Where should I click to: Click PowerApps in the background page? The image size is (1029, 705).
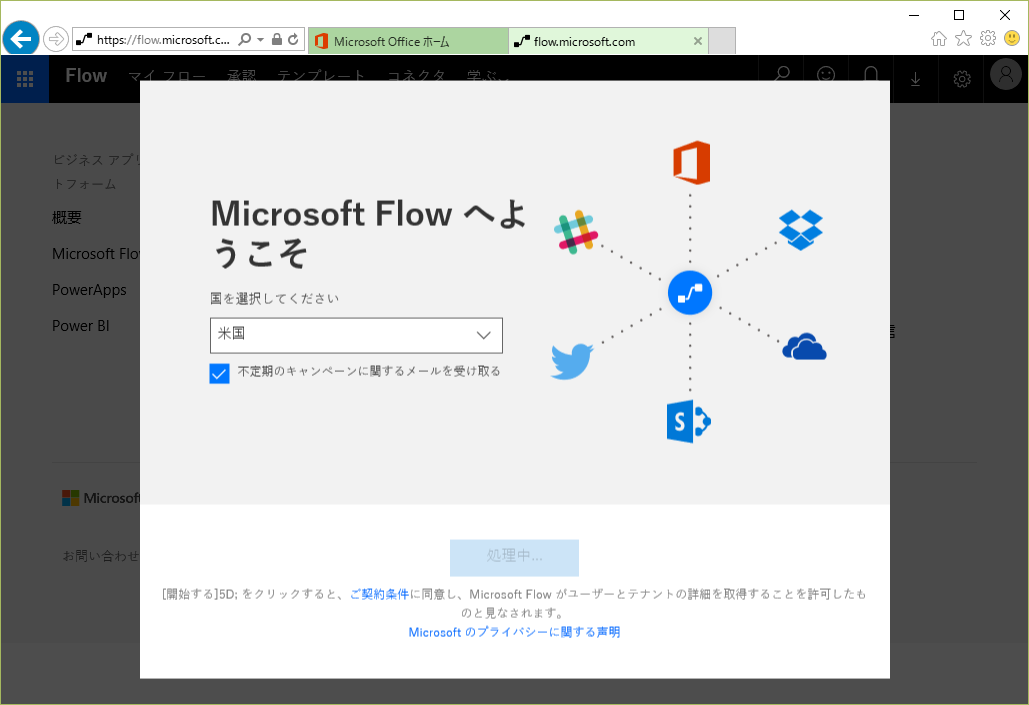(x=89, y=290)
